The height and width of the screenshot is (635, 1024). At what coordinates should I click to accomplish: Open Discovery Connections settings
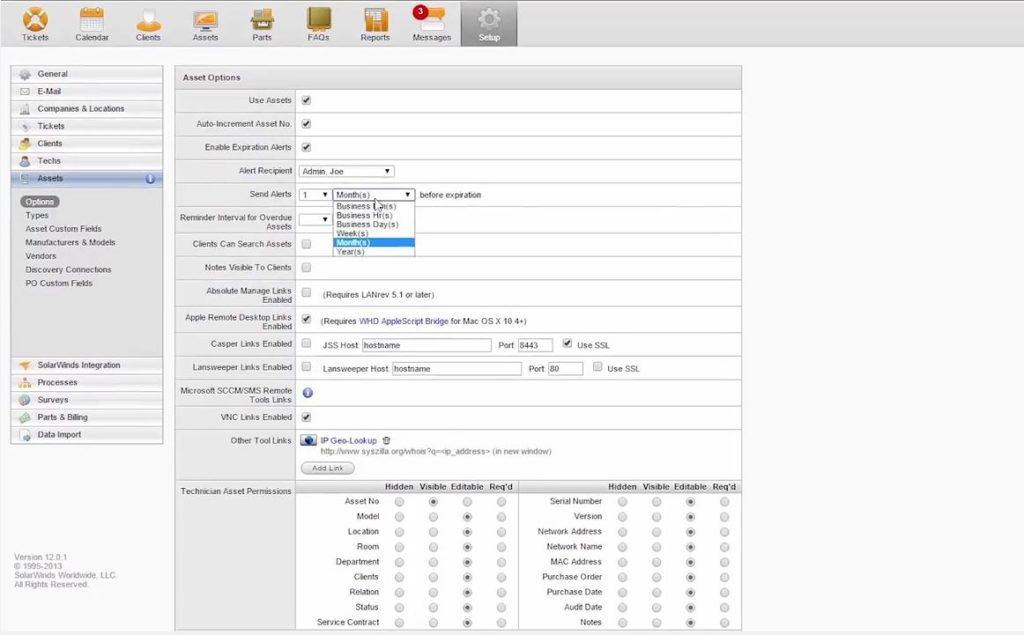tap(69, 270)
